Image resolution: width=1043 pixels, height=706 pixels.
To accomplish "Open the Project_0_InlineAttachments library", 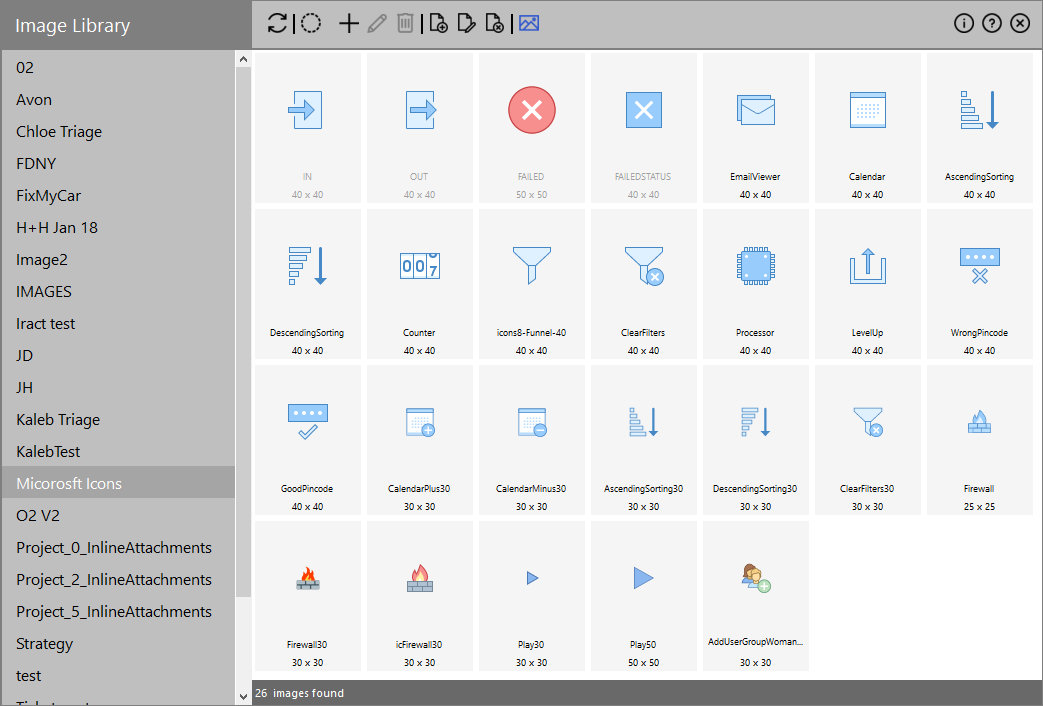I will (x=118, y=546).
